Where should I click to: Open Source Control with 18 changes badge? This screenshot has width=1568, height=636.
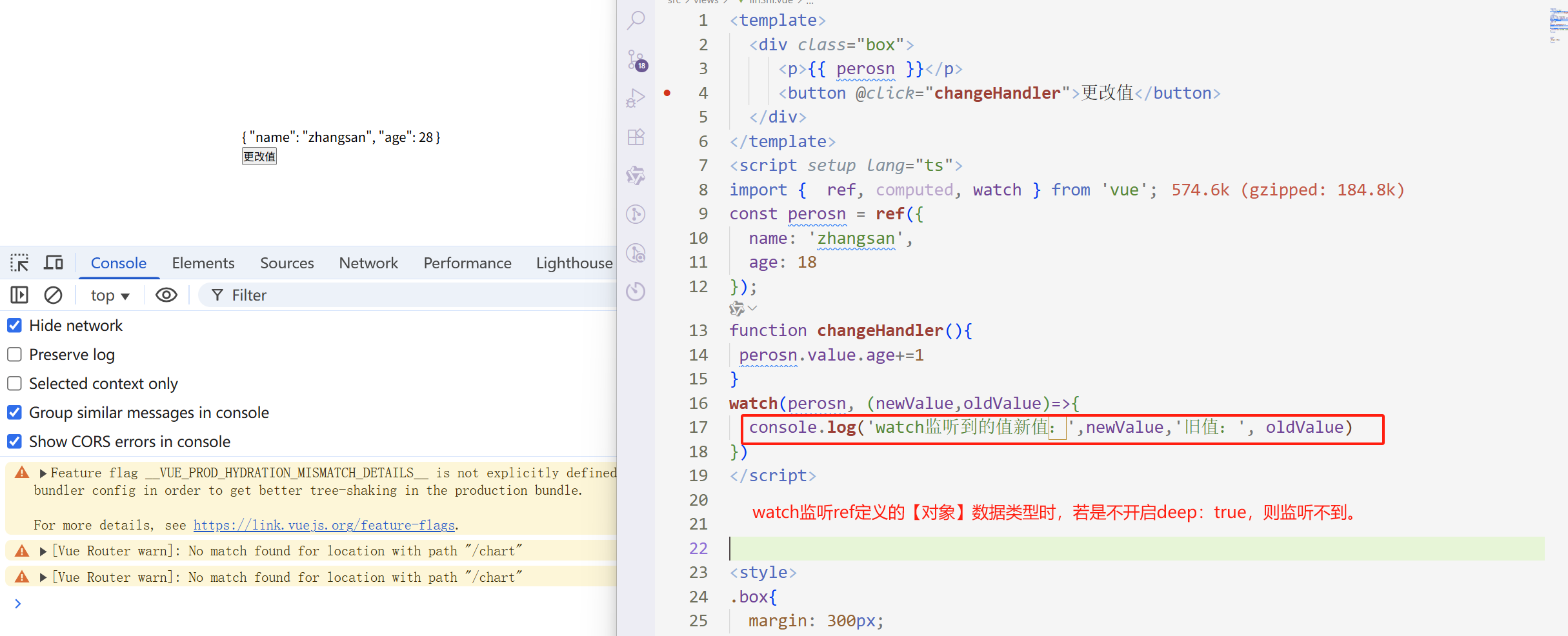click(x=636, y=60)
